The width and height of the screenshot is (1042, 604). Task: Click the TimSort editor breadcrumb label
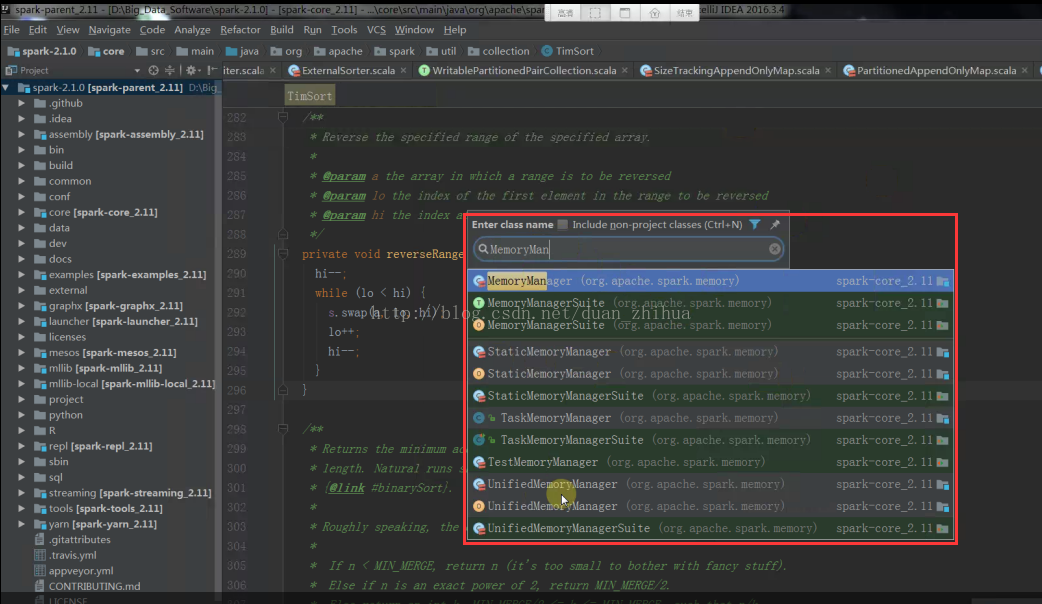click(x=309, y=96)
